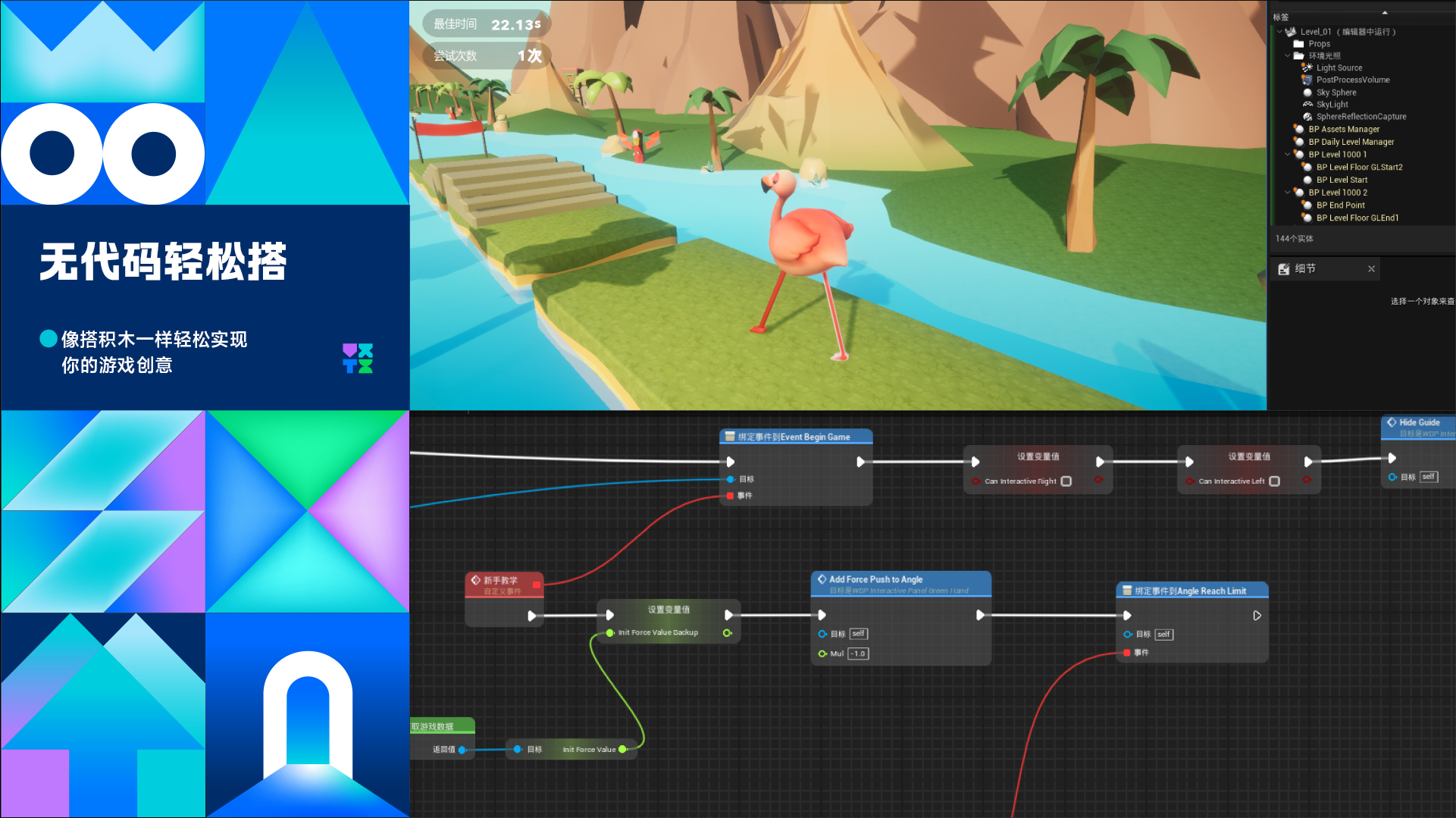
Task: Select the SkyLight icon
Action: 1307,105
